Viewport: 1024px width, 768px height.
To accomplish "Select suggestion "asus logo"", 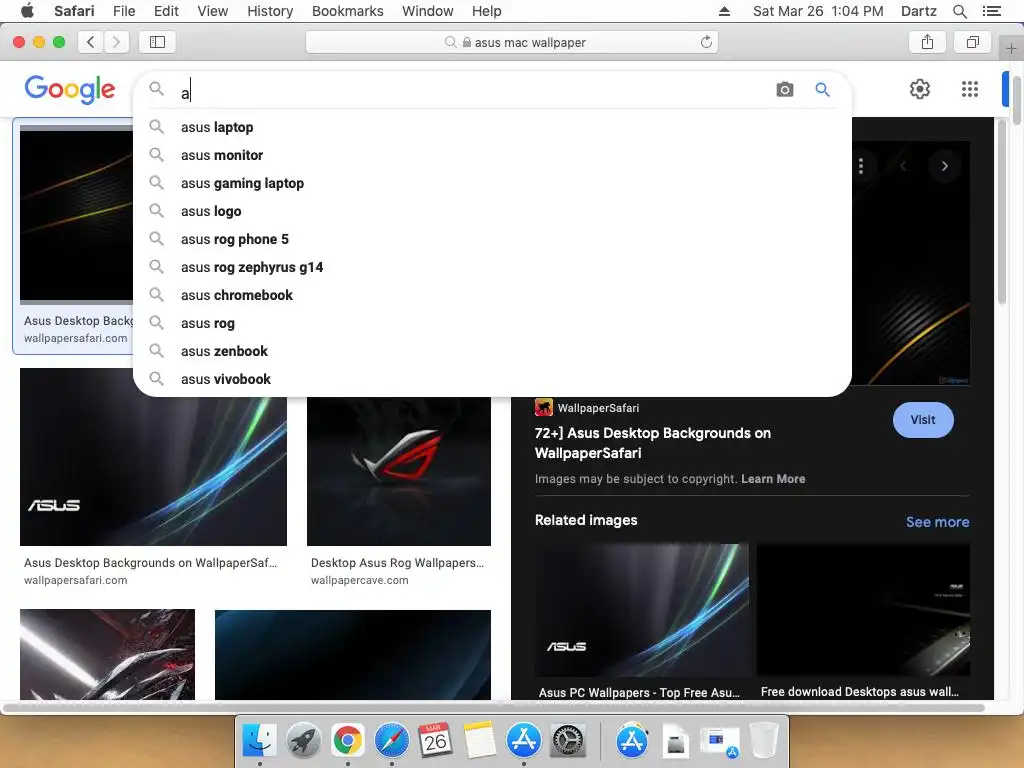I will coord(492,212).
